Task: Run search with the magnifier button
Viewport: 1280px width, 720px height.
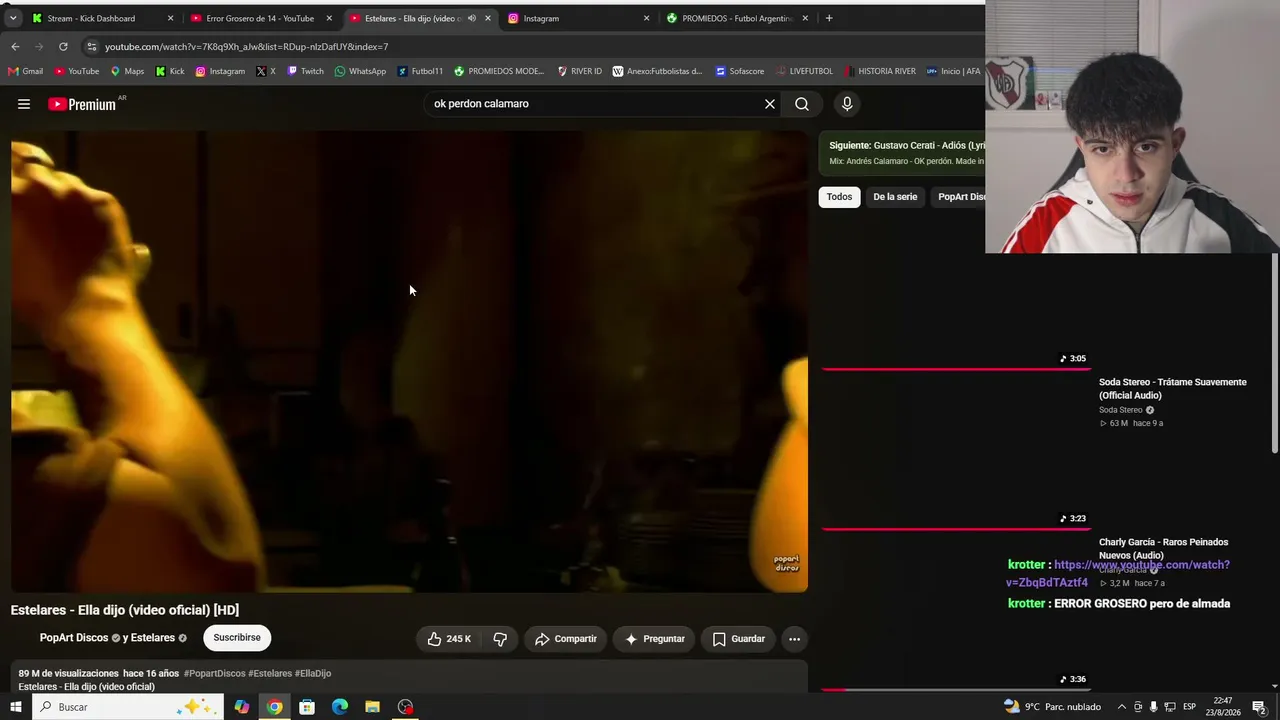Action: (802, 104)
